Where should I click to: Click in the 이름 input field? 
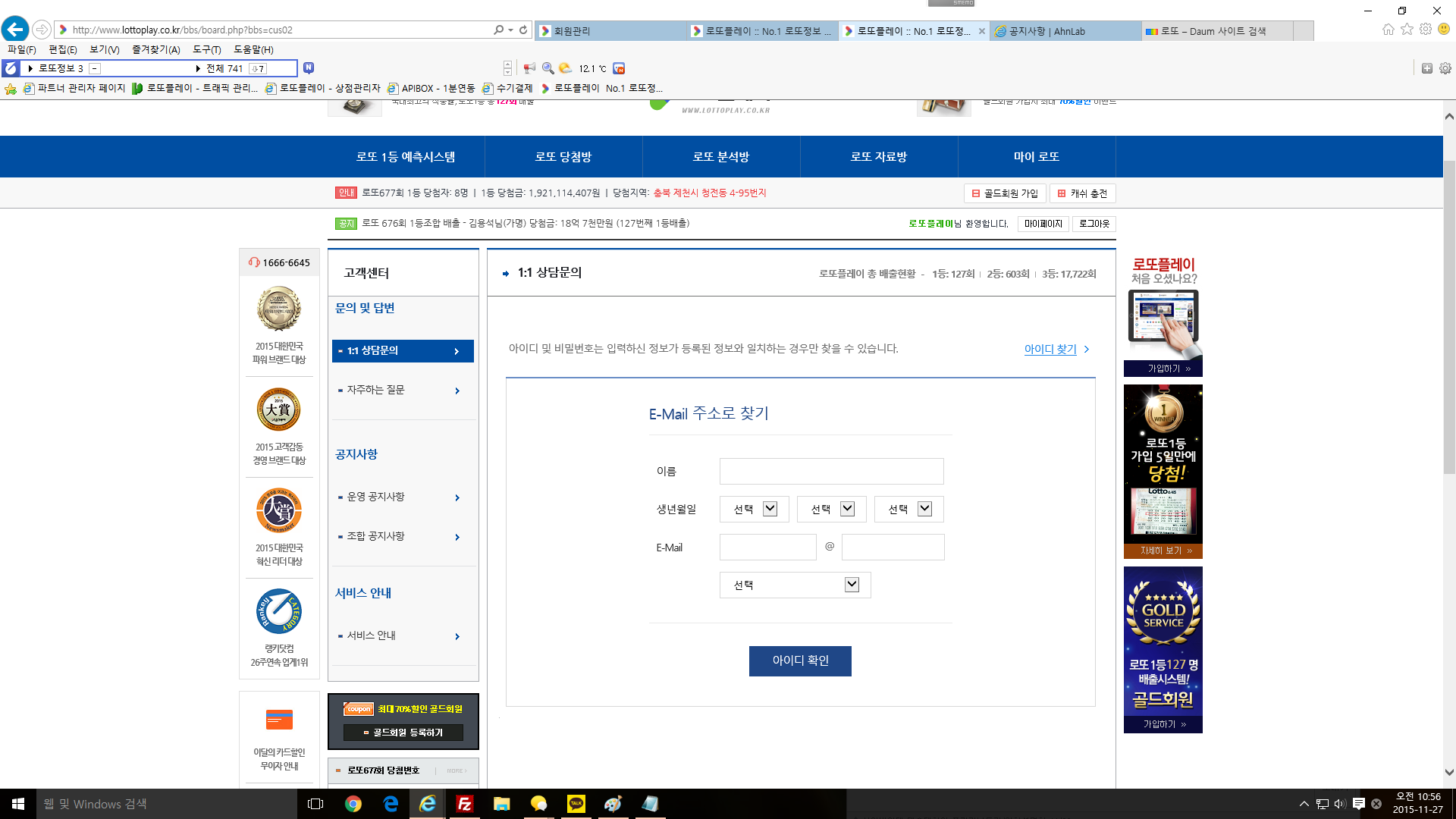[x=831, y=471]
